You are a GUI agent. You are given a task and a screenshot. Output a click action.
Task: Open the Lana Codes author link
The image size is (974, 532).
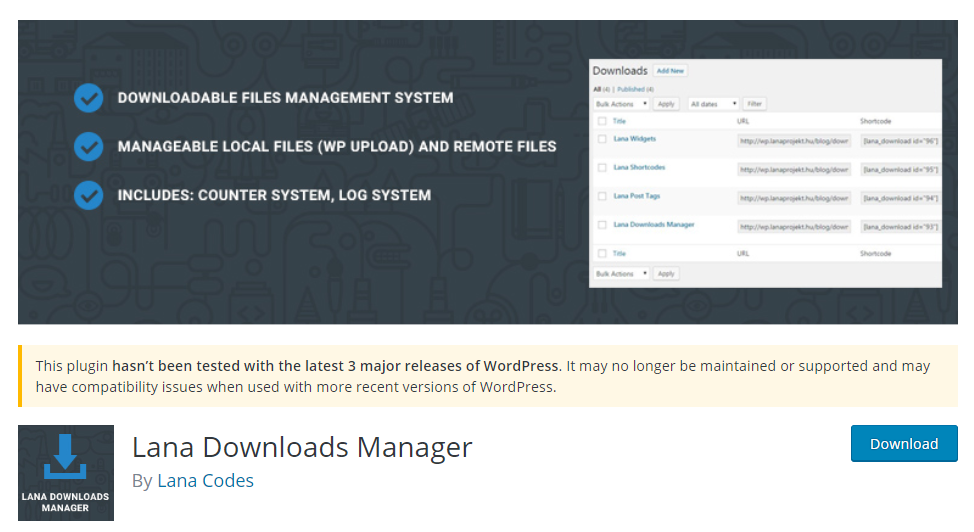click(205, 480)
